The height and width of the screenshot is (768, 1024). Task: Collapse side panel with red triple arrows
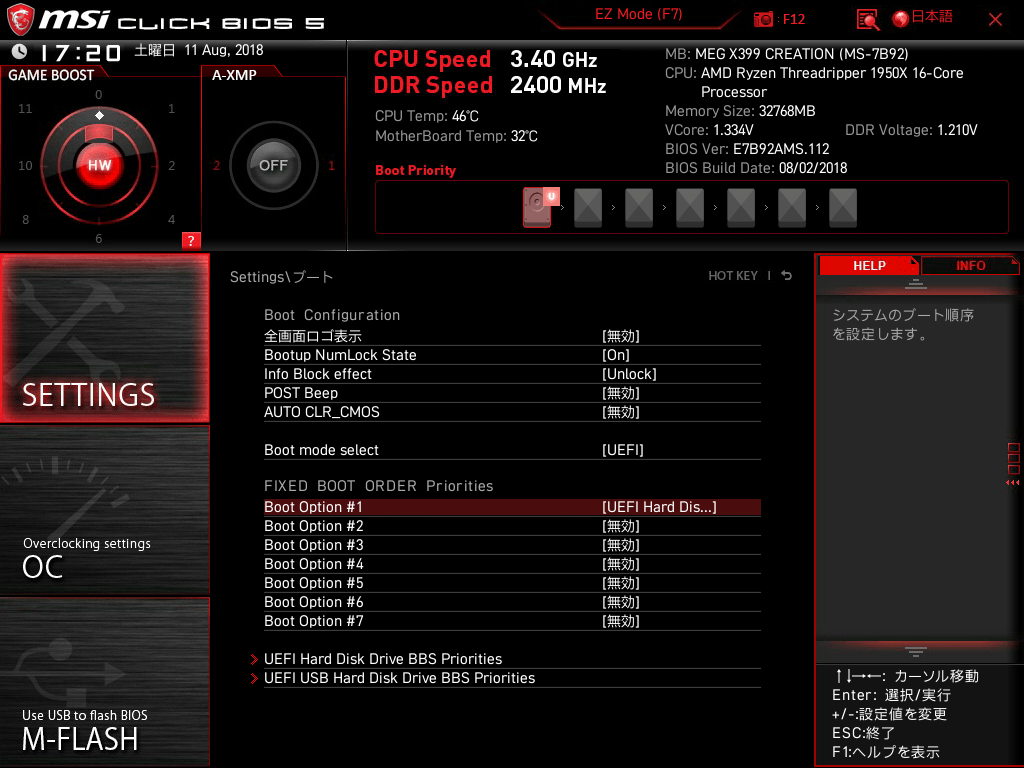tap(1013, 483)
